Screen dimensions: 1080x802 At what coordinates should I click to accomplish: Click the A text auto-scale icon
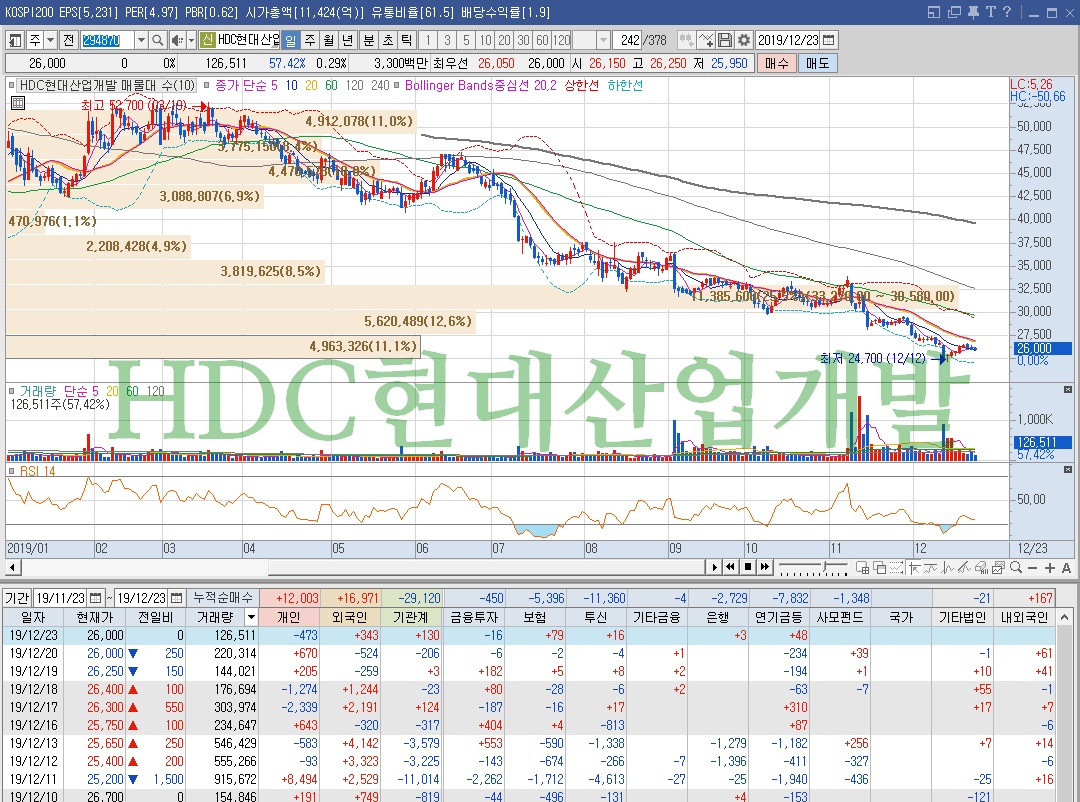point(1066,567)
